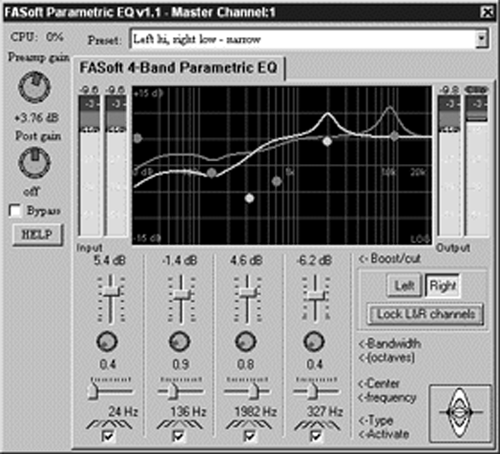Toggle the activate checkbox for the 327 Hz band
The image size is (500, 454).
[x=316, y=436]
